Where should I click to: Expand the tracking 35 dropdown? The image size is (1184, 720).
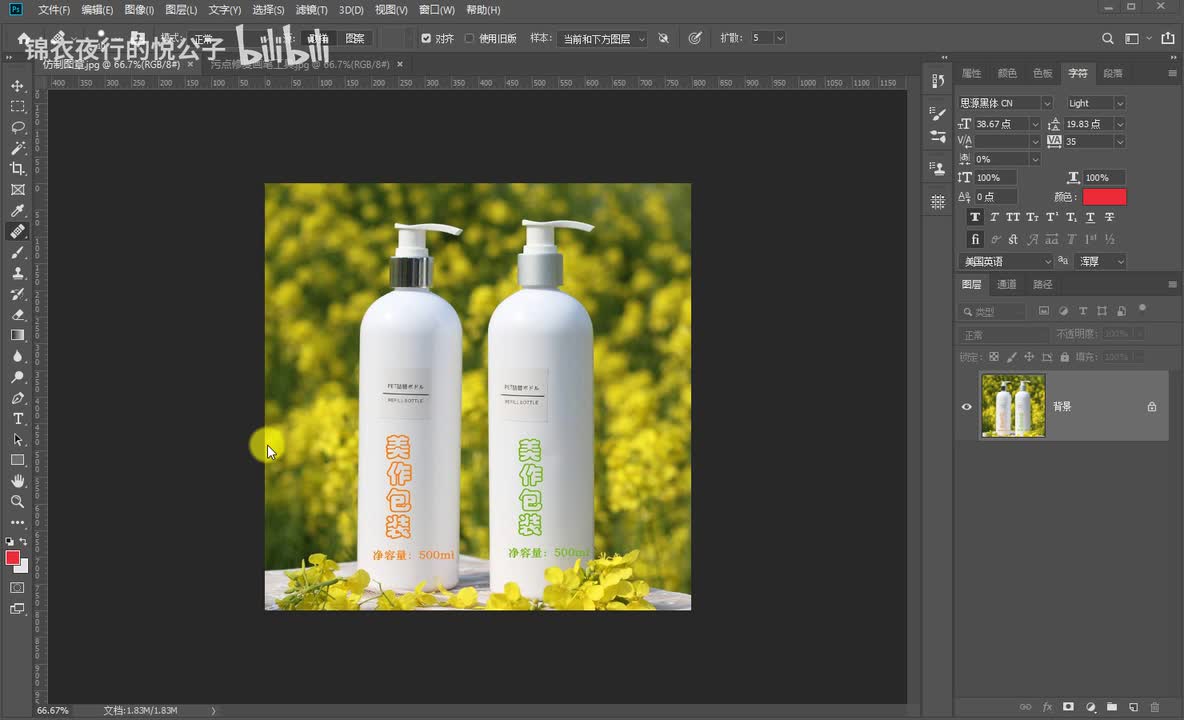click(1120, 141)
